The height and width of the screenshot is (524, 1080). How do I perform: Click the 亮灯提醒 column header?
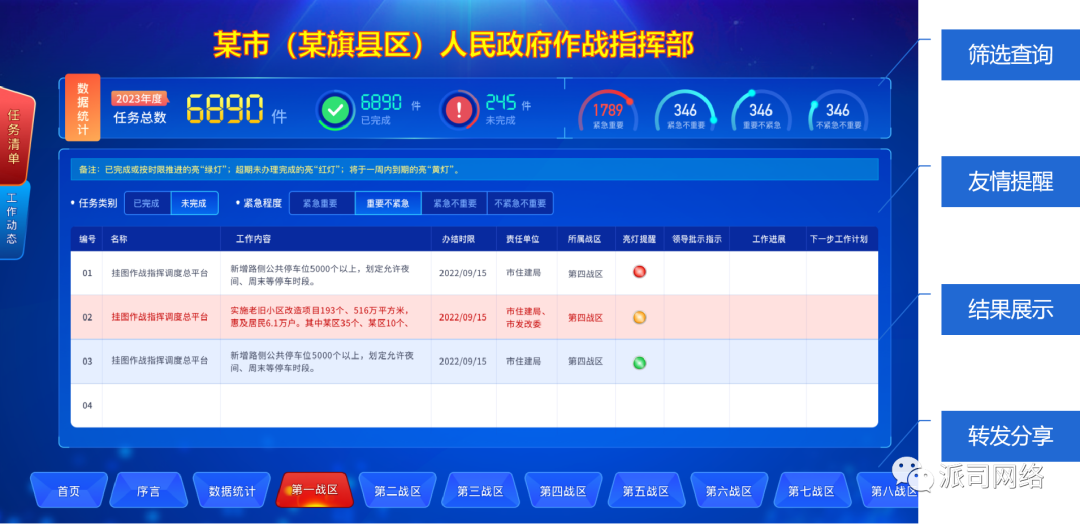[639, 239]
